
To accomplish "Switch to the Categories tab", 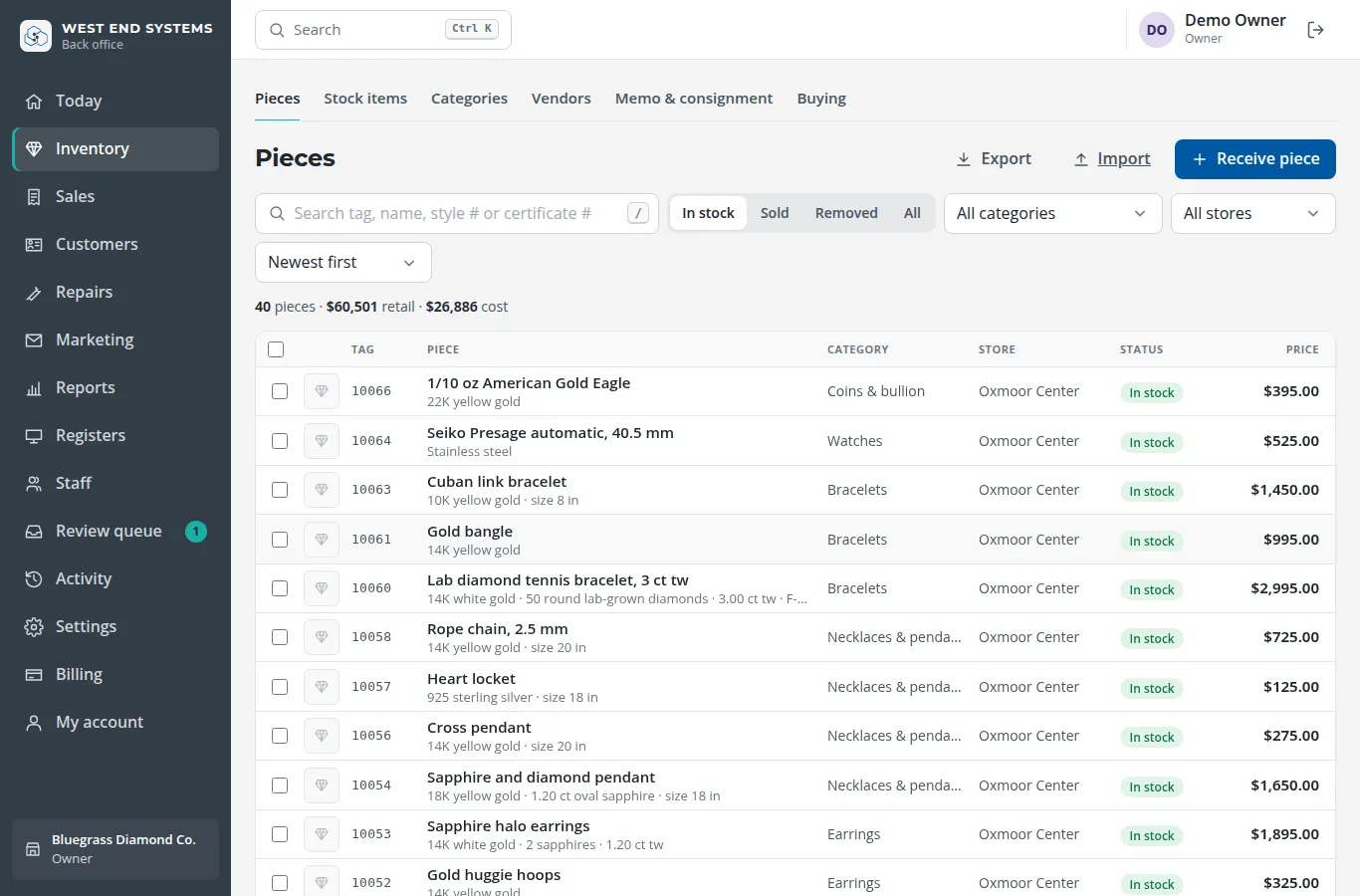I will click(x=469, y=99).
